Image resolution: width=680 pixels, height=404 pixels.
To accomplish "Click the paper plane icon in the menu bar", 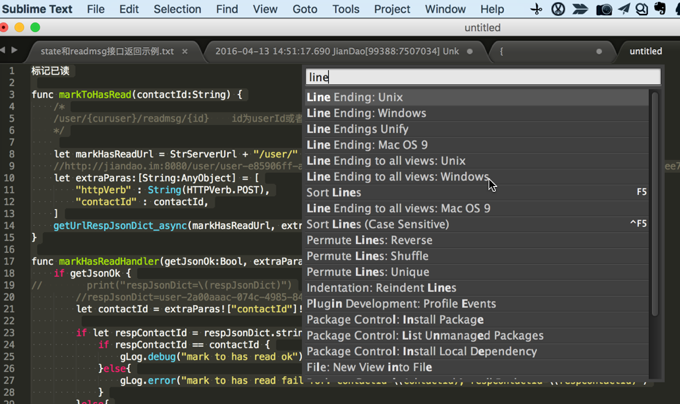I will [624, 9].
